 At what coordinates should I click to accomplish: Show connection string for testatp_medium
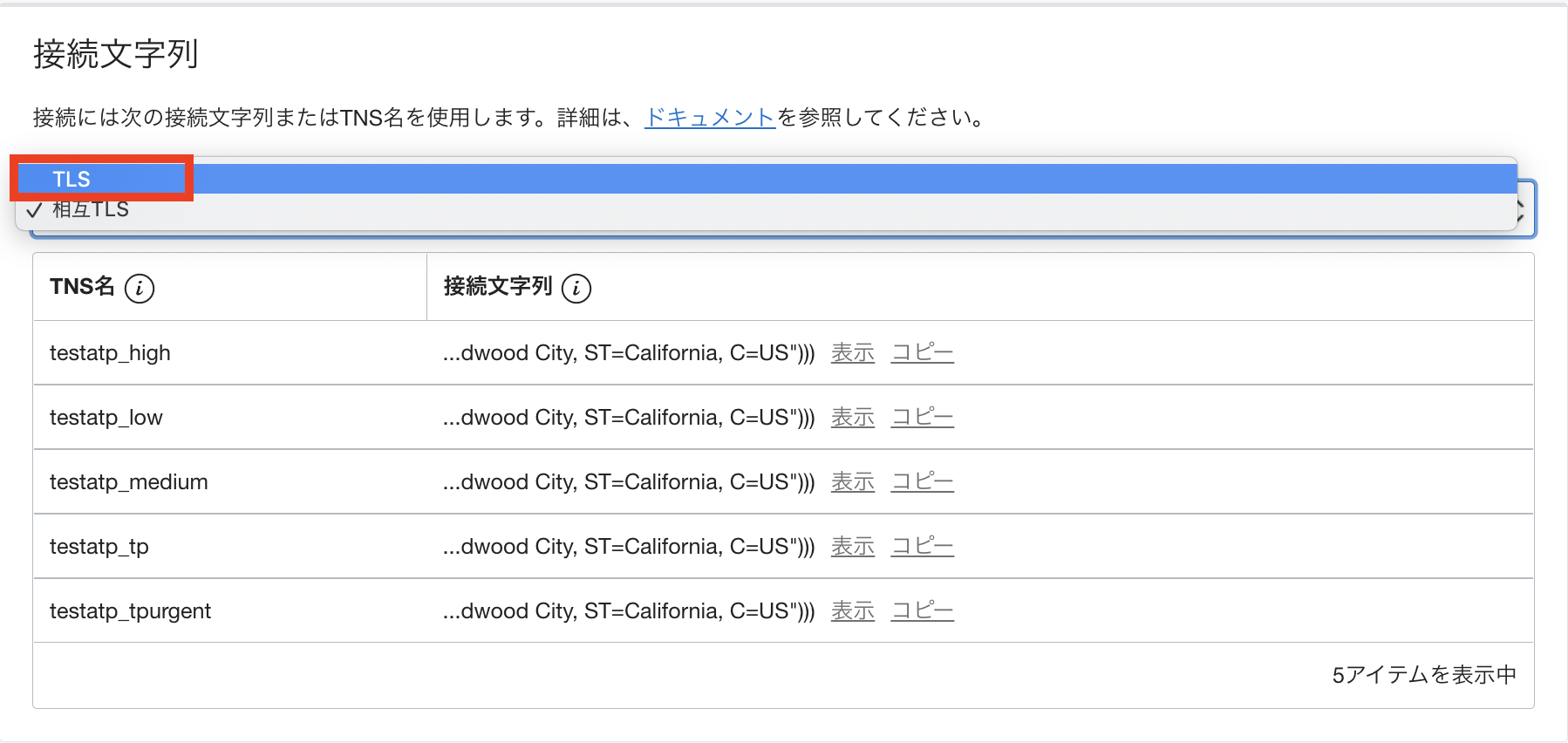[853, 481]
